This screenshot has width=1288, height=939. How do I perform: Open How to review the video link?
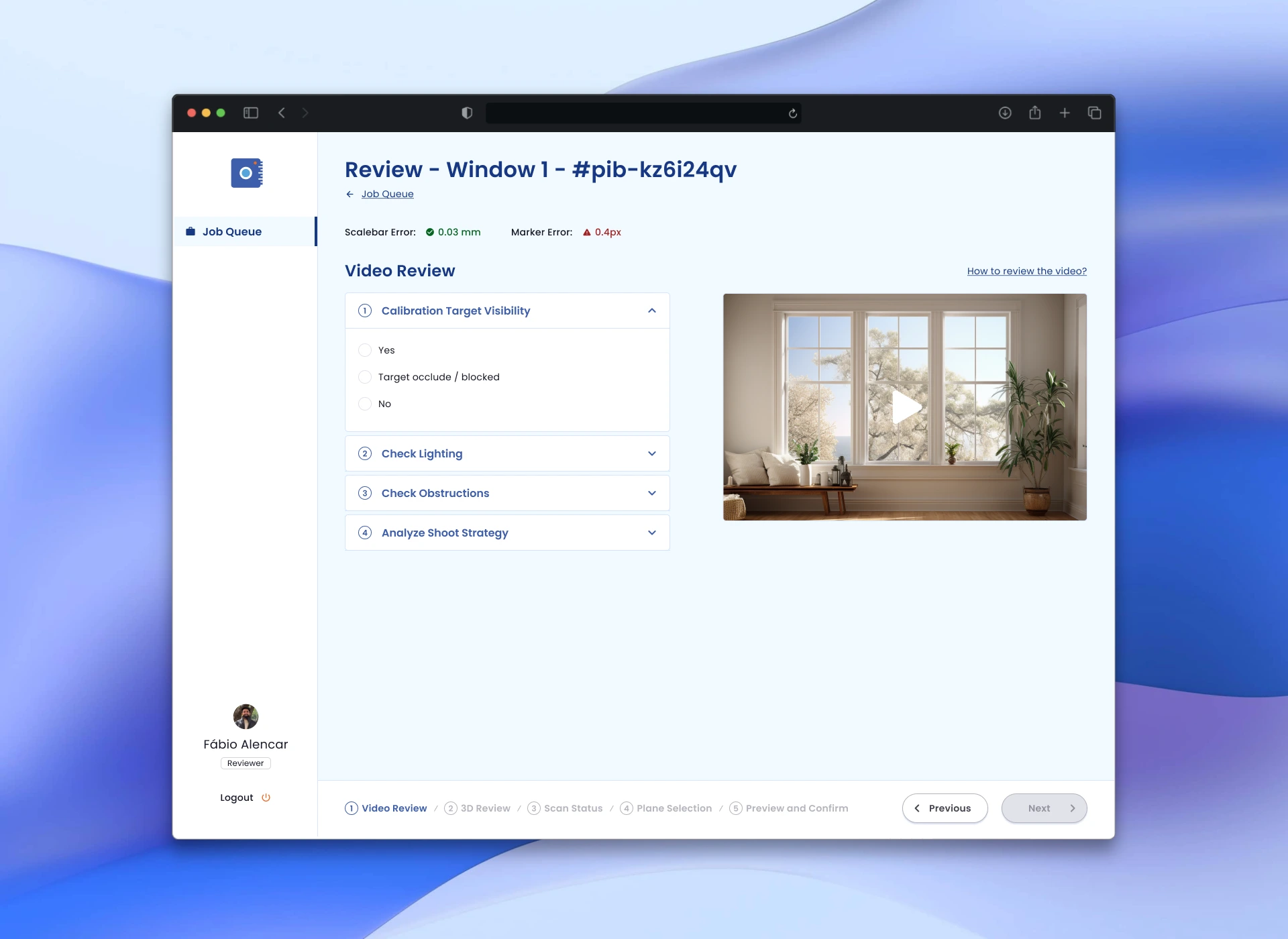click(x=1026, y=271)
